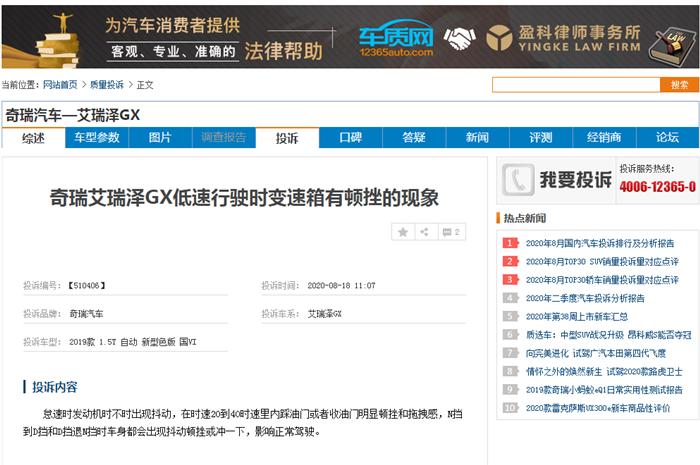Click the star favorite icon
This screenshot has width=700, height=465.
[403, 232]
